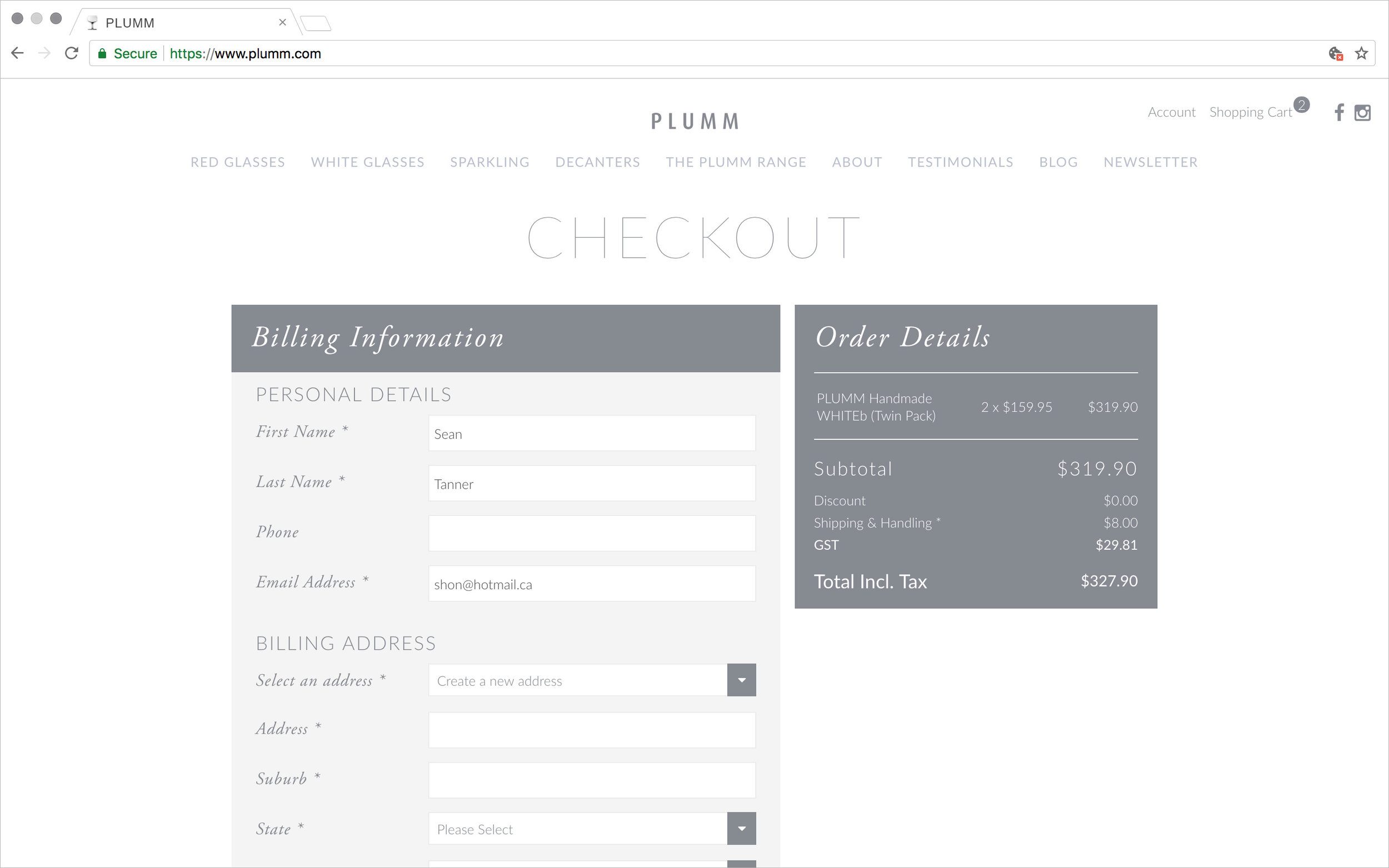Open the Newsletter menu item

coord(1151,163)
